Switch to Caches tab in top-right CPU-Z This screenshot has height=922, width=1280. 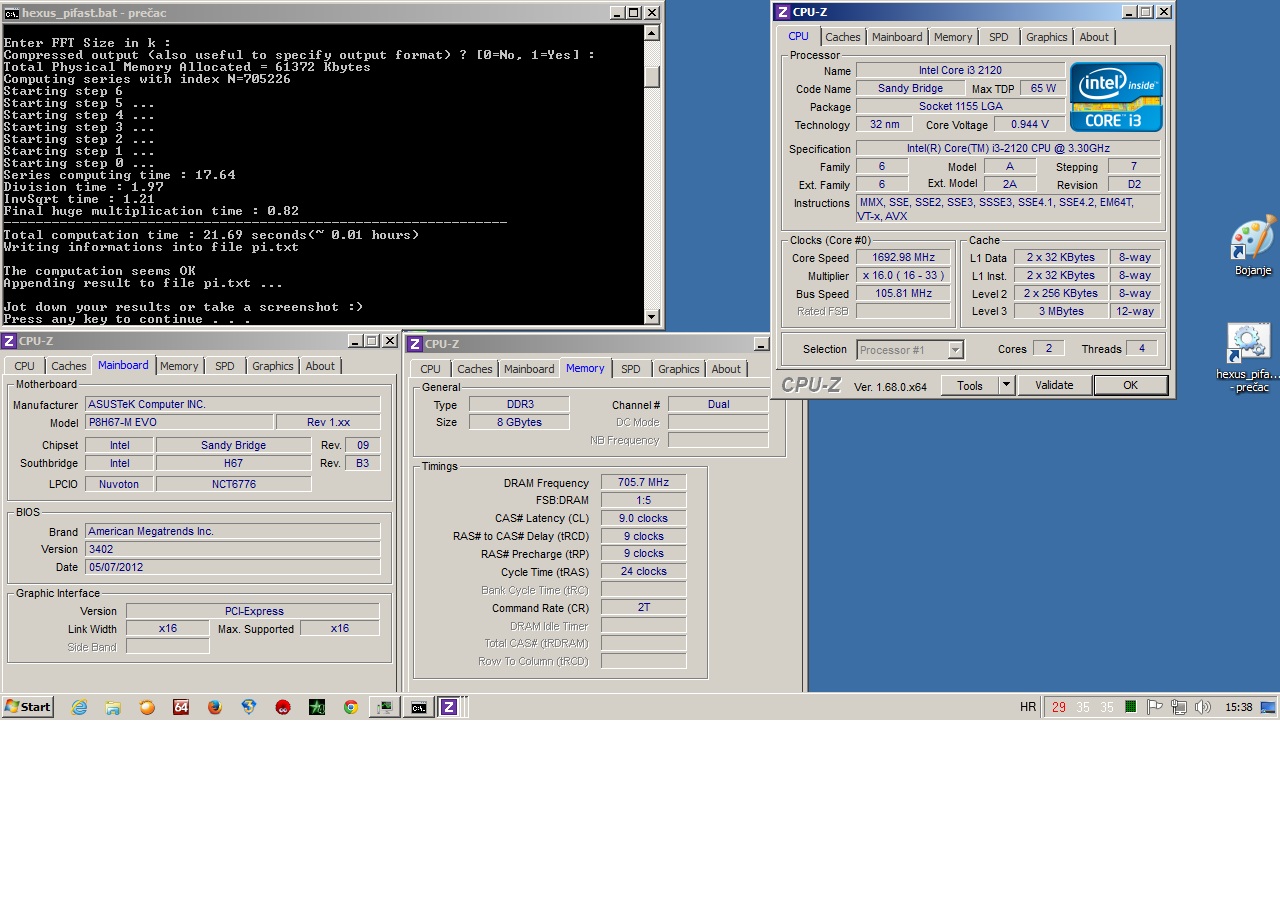point(843,37)
